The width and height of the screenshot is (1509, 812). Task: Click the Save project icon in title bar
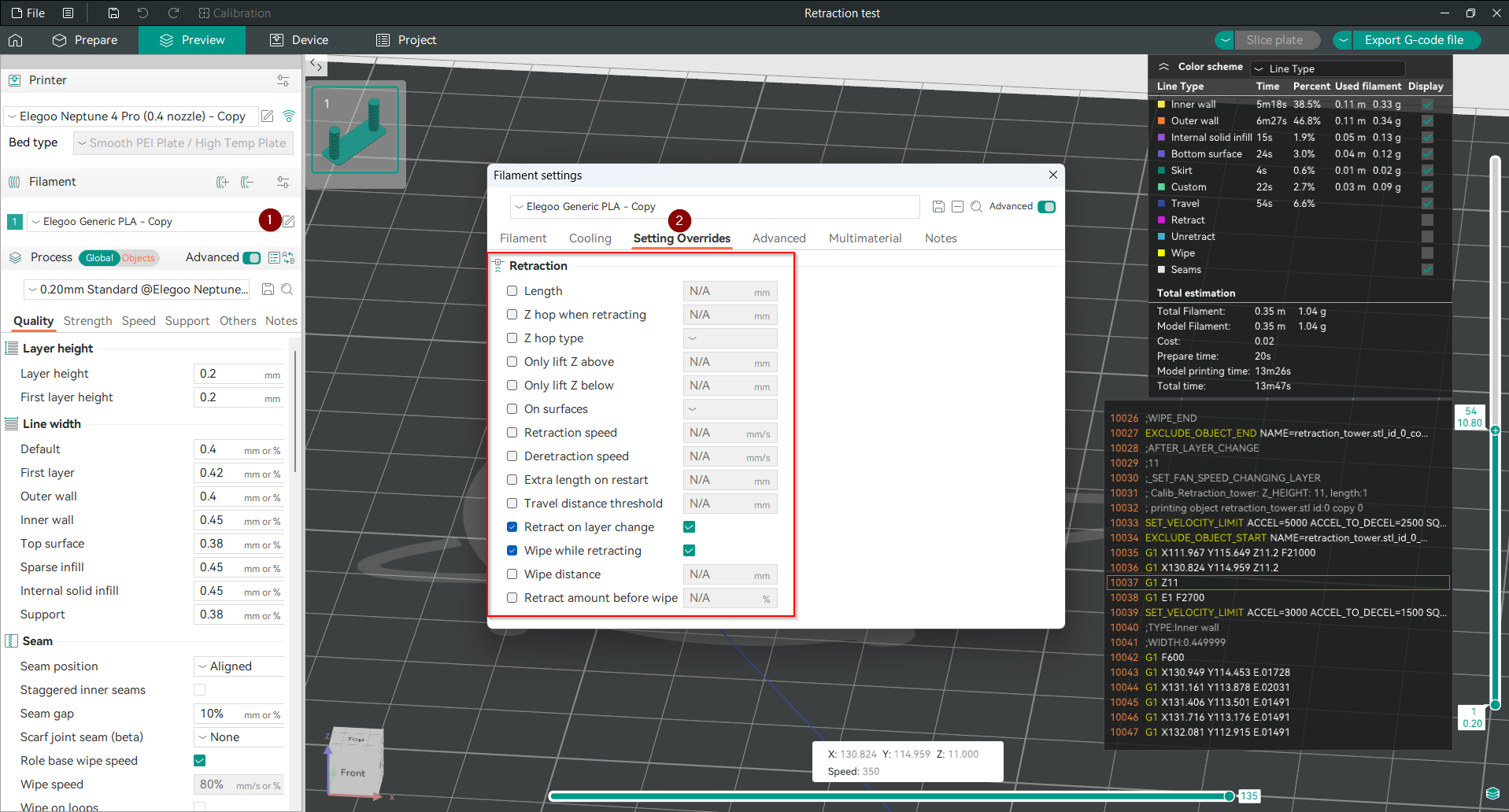(x=113, y=13)
